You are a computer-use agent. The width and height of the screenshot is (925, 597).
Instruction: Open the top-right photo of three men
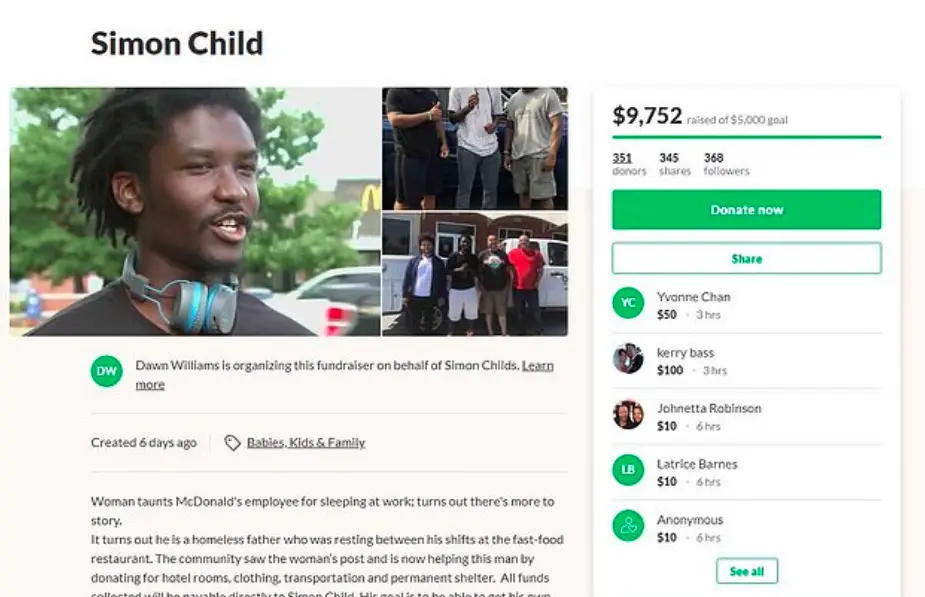tap(475, 149)
